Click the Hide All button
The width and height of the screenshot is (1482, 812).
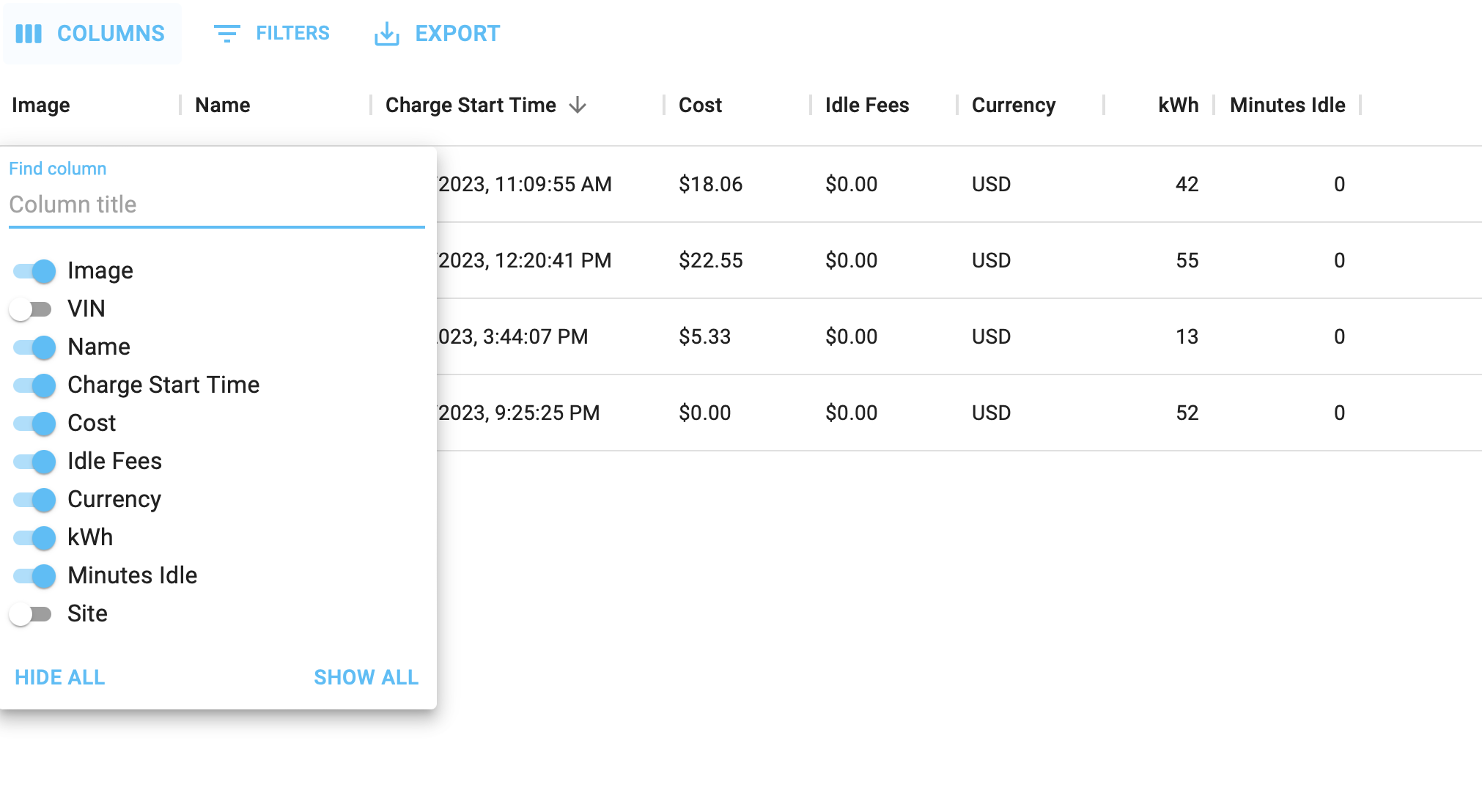click(60, 677)
